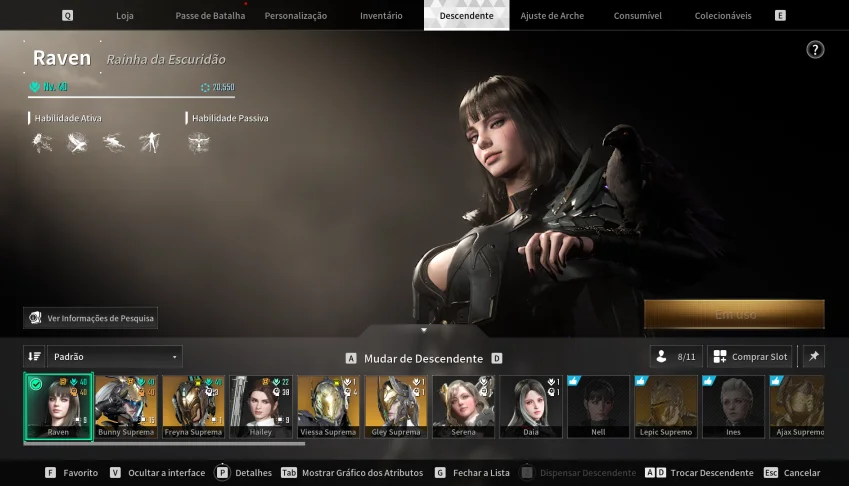Click Ver Informações de Pesquisa button
The image size is (849, 486).
90,318
